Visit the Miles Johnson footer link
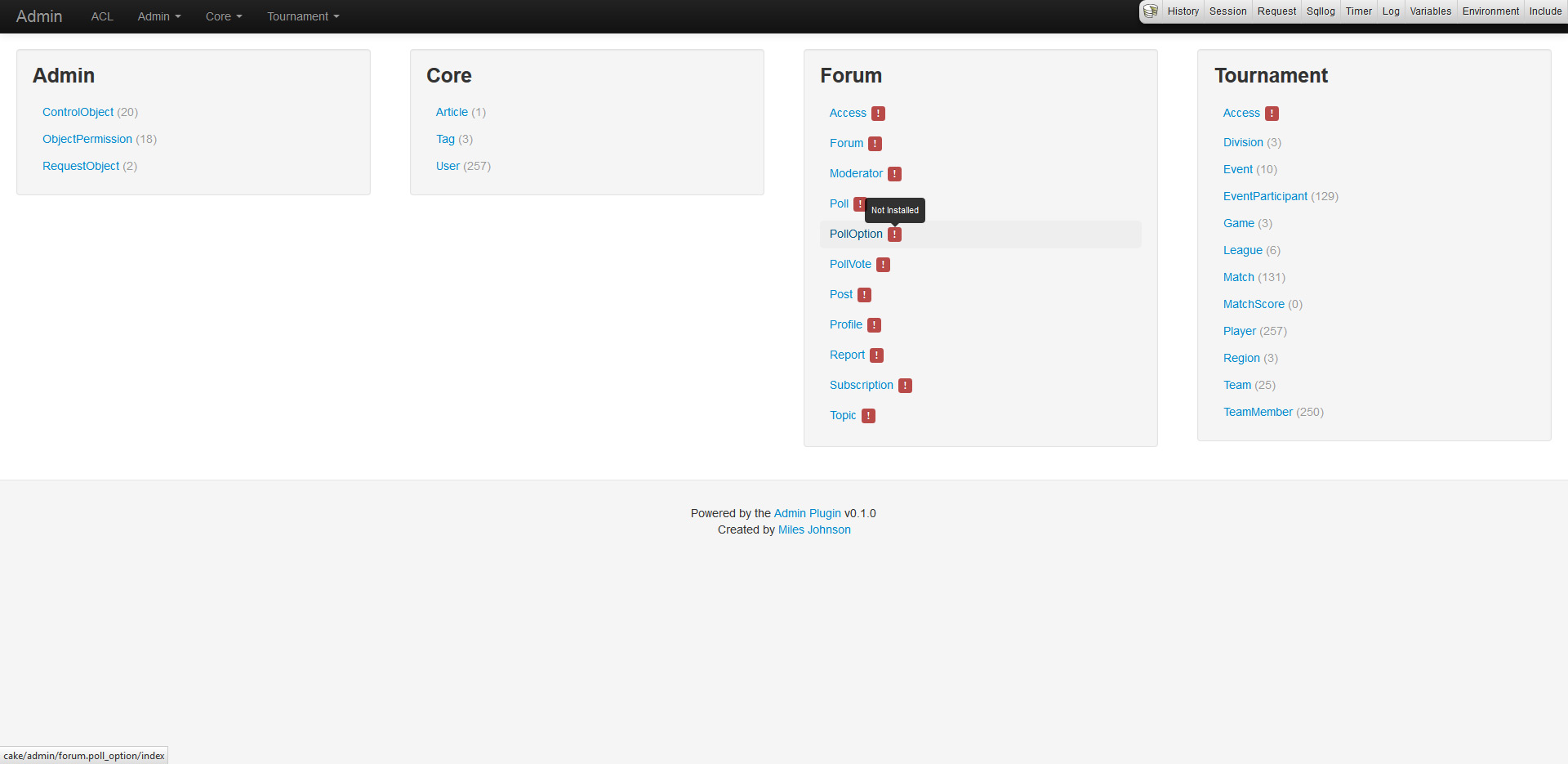The image size is (1568, 764). (x=813, y=529)
